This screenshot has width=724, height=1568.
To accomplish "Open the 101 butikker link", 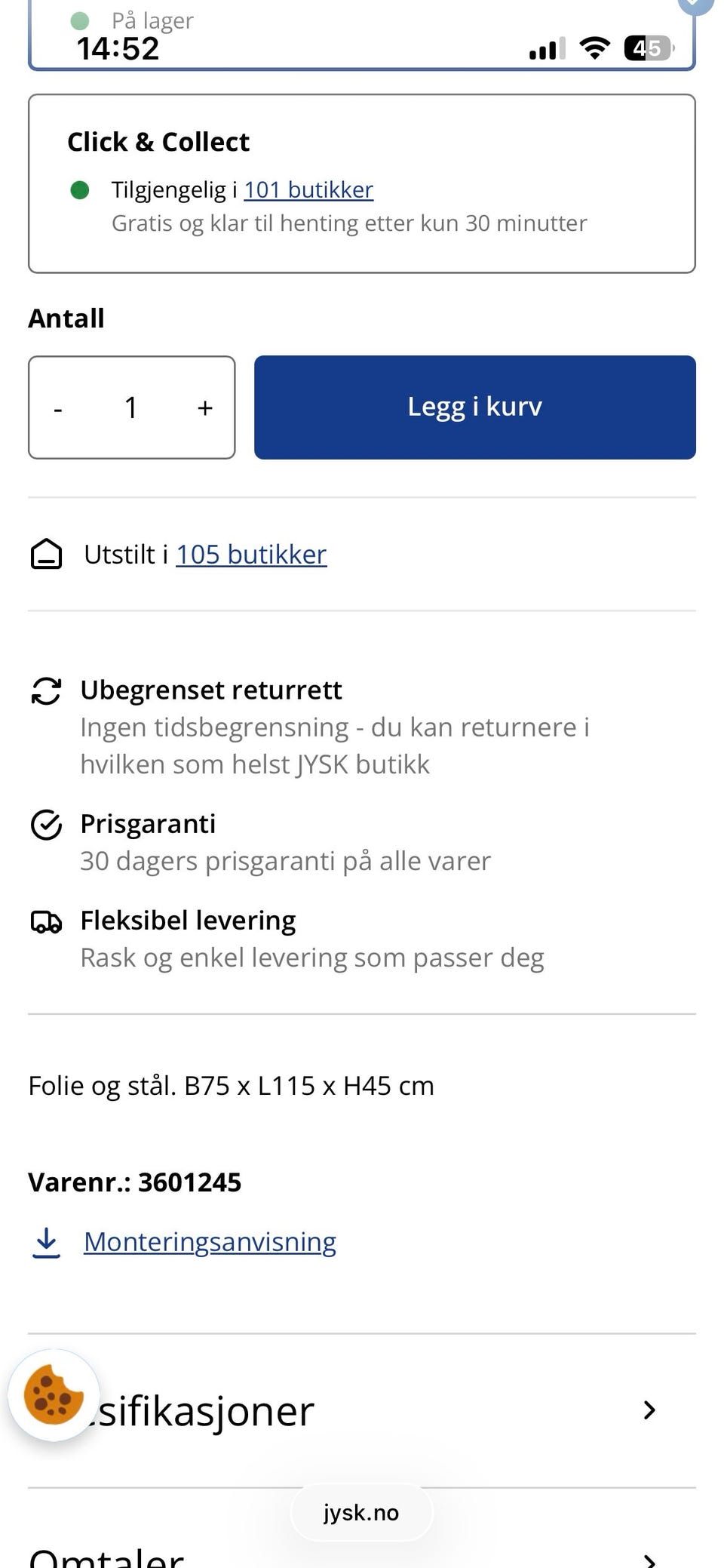I will click(308, 189).
